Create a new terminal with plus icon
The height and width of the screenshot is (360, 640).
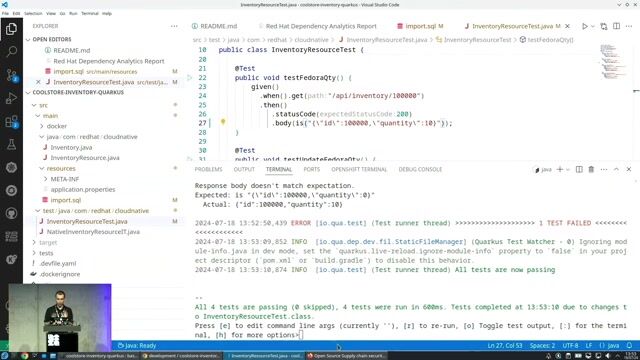(560, 169)
